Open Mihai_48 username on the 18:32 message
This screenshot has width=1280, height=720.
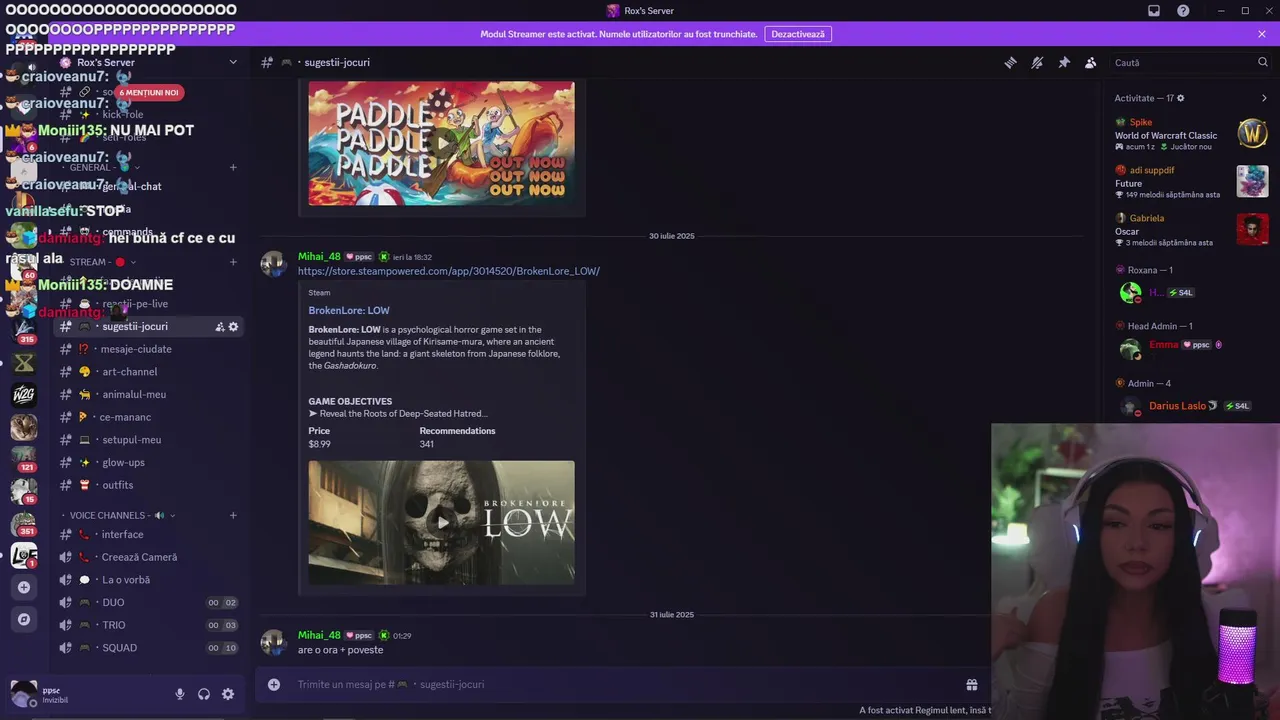319,257
